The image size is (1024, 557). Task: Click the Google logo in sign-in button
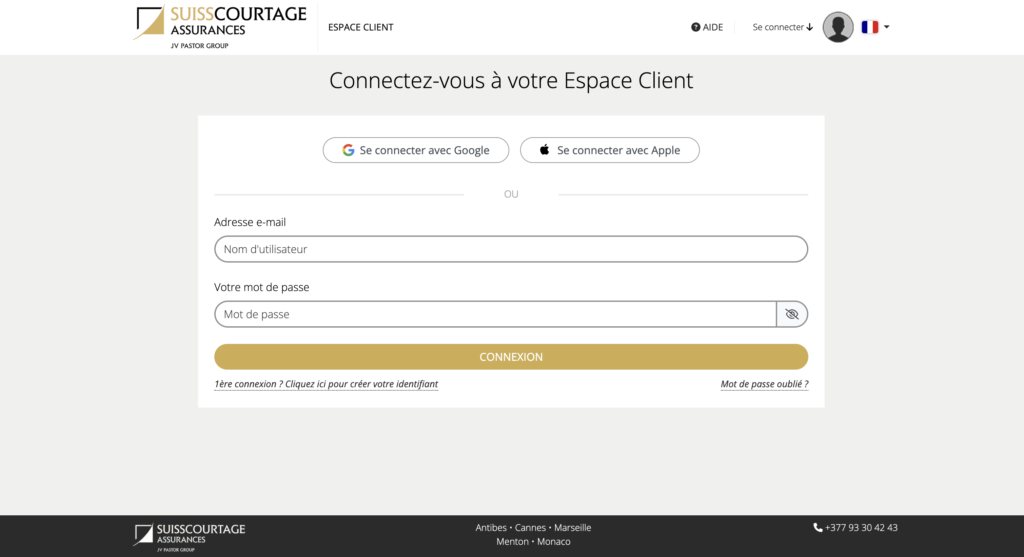pyautogui.click(x=348, y=150)
